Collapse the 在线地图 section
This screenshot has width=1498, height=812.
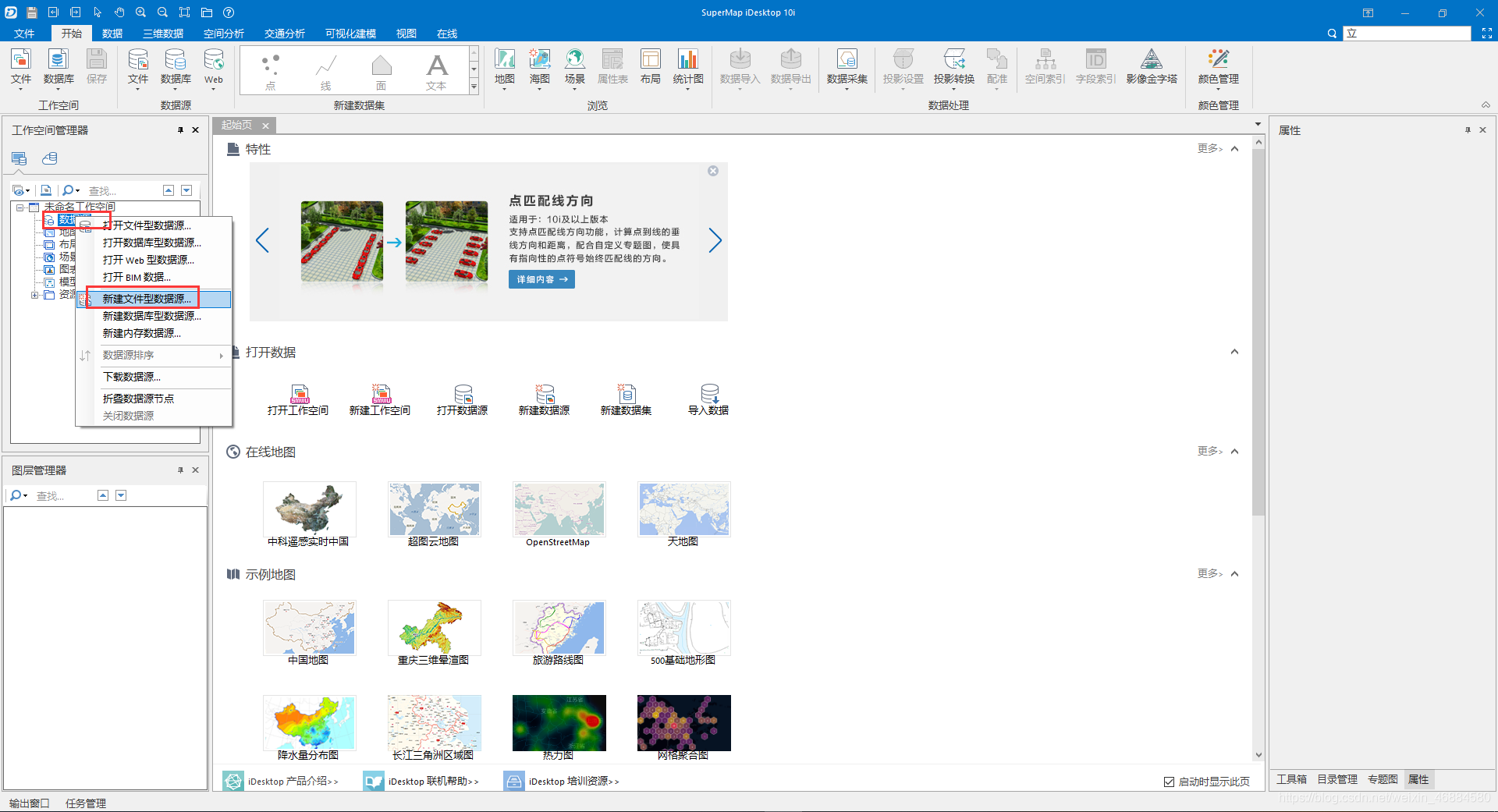pyautogui.click(x=1235, y=451)
